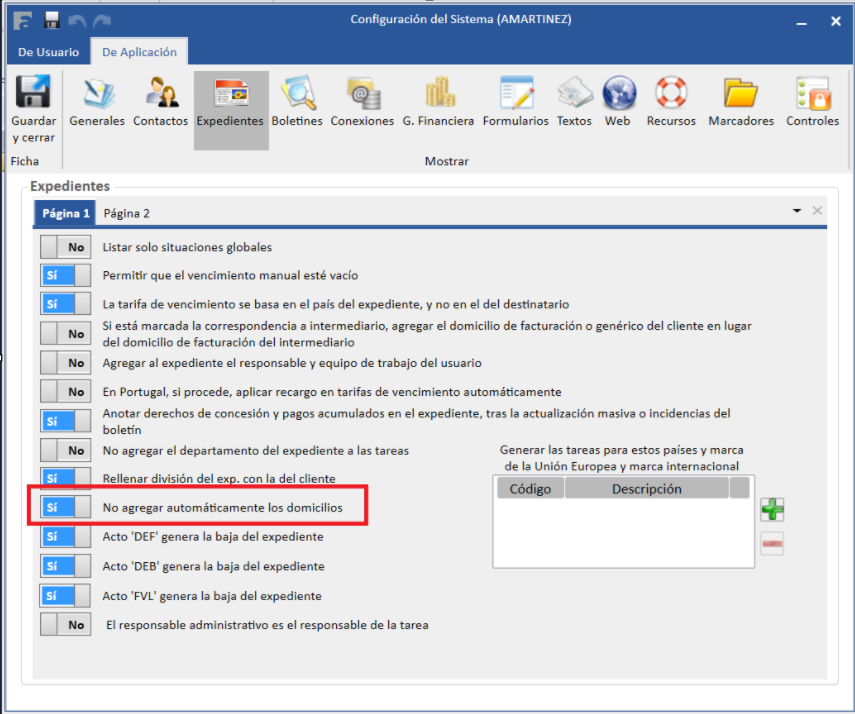The width and height of the screenshot is (855, 714).
Task: Toggle 'Listar solo situaciones globales' switch
Action: pyautogui.click(x=65, y=247)
